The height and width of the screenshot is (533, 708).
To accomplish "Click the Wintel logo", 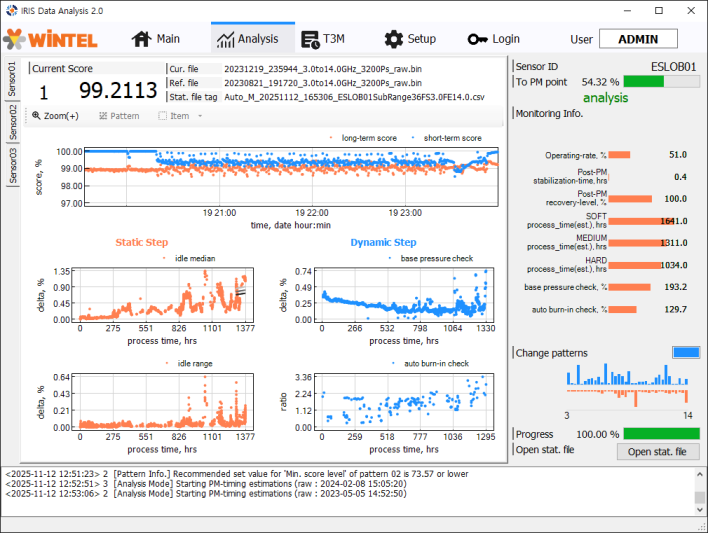I will [x=52, y=39].
